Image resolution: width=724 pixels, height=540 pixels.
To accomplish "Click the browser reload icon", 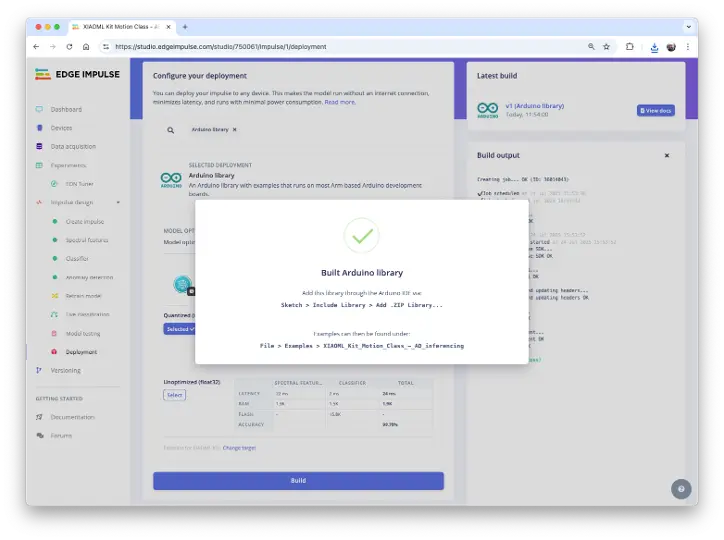I will pos(69,46).
